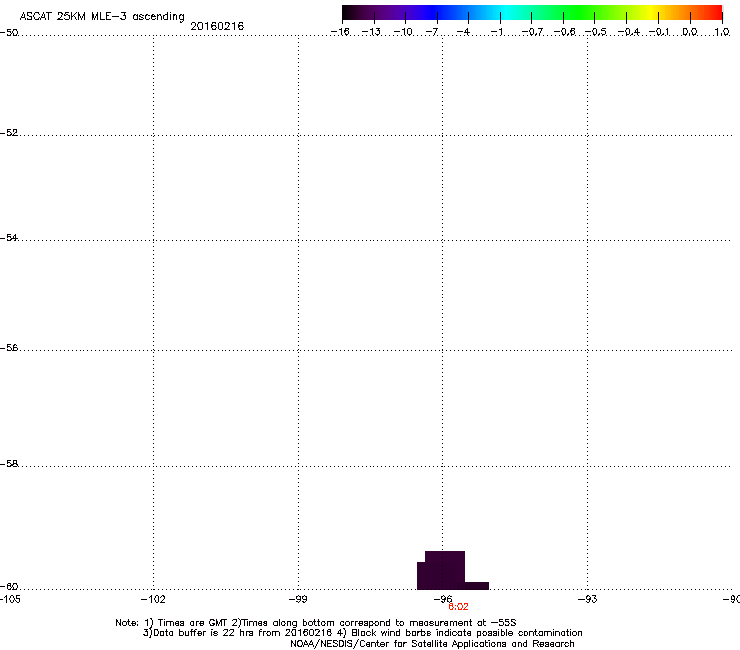
Task: Click the -56 latitude axis label
Action: tap(9, 347)
